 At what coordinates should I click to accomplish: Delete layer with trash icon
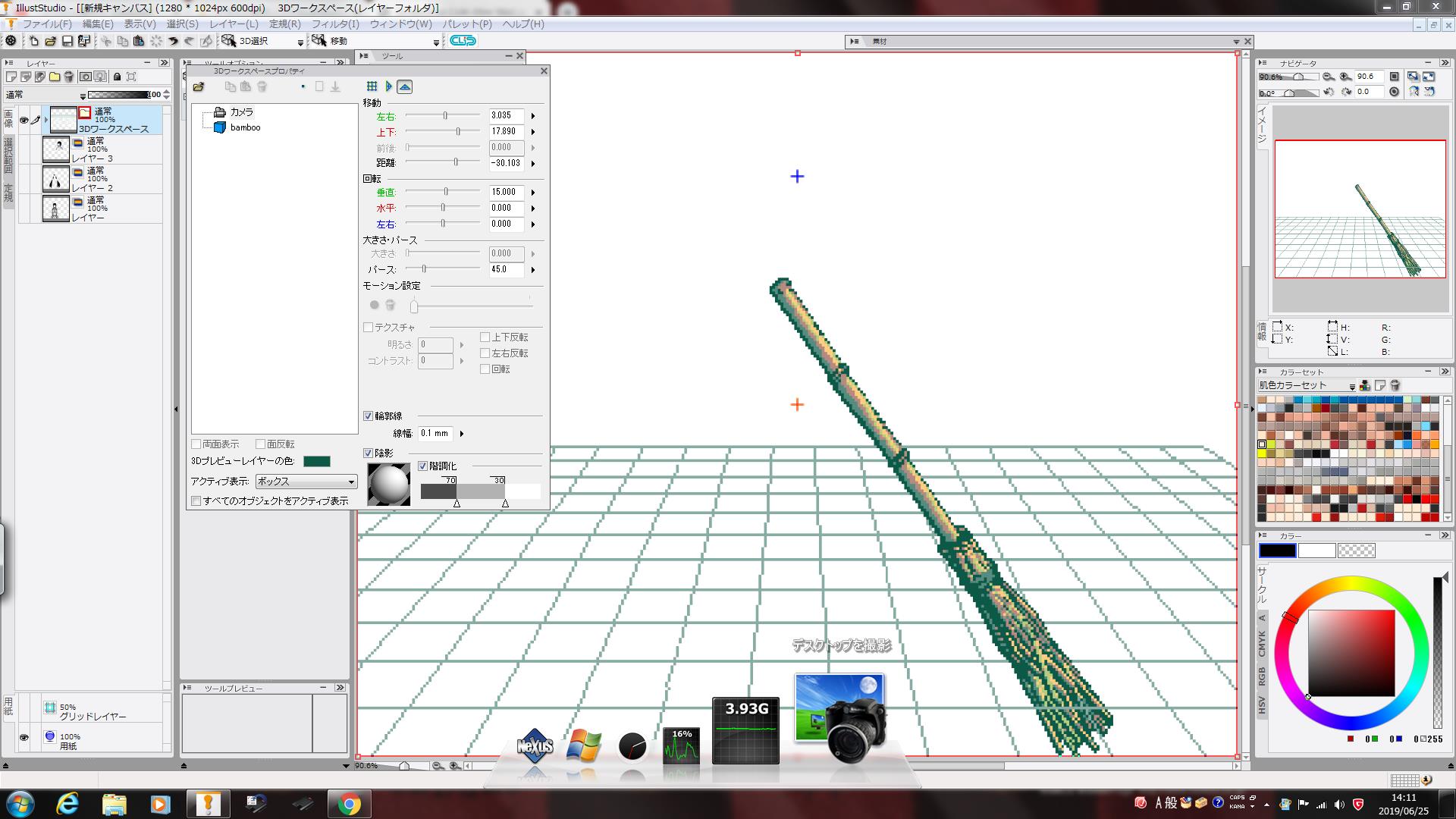click(69, 77)
